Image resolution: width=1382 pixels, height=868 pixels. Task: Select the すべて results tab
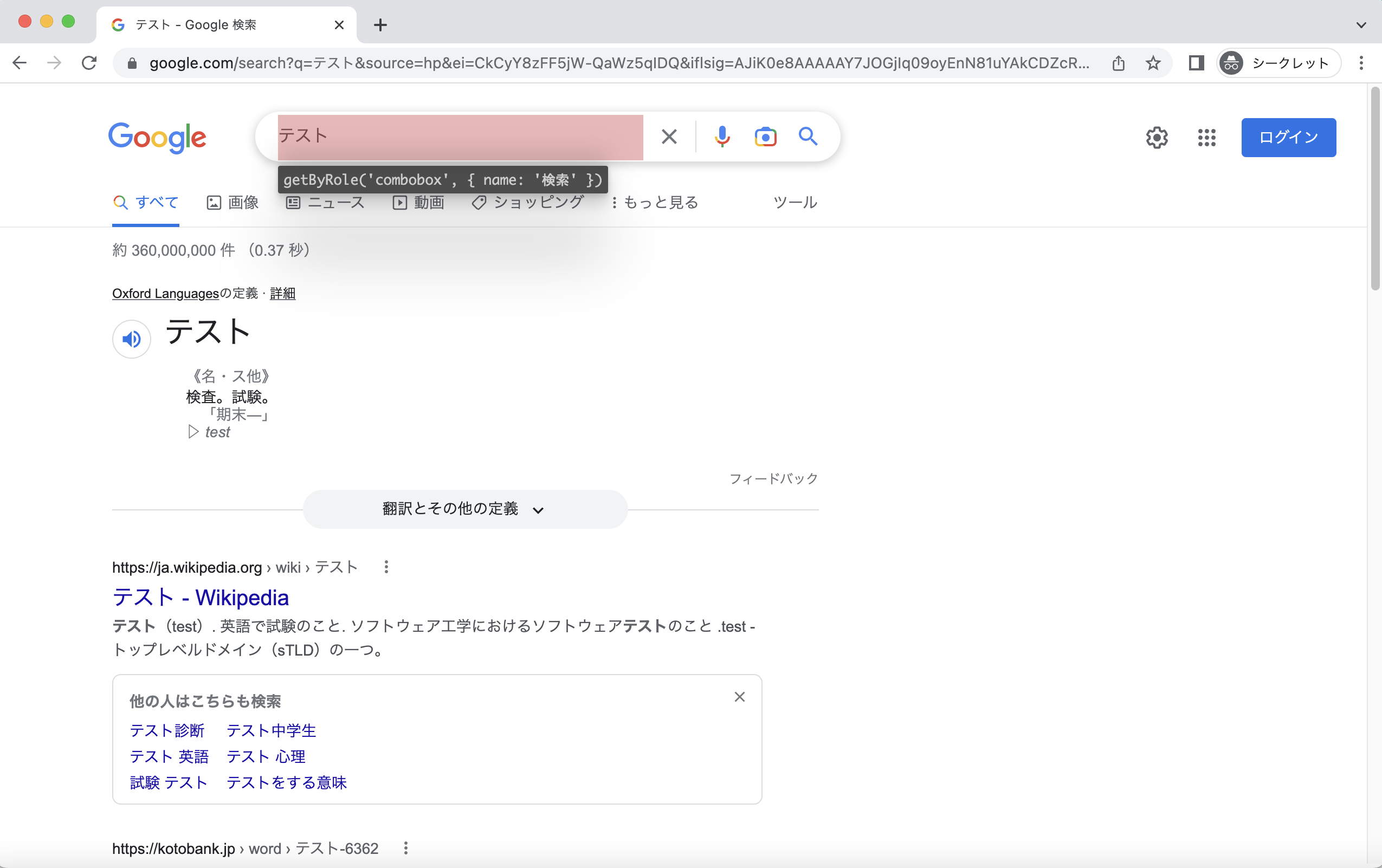tap(146, 203)
